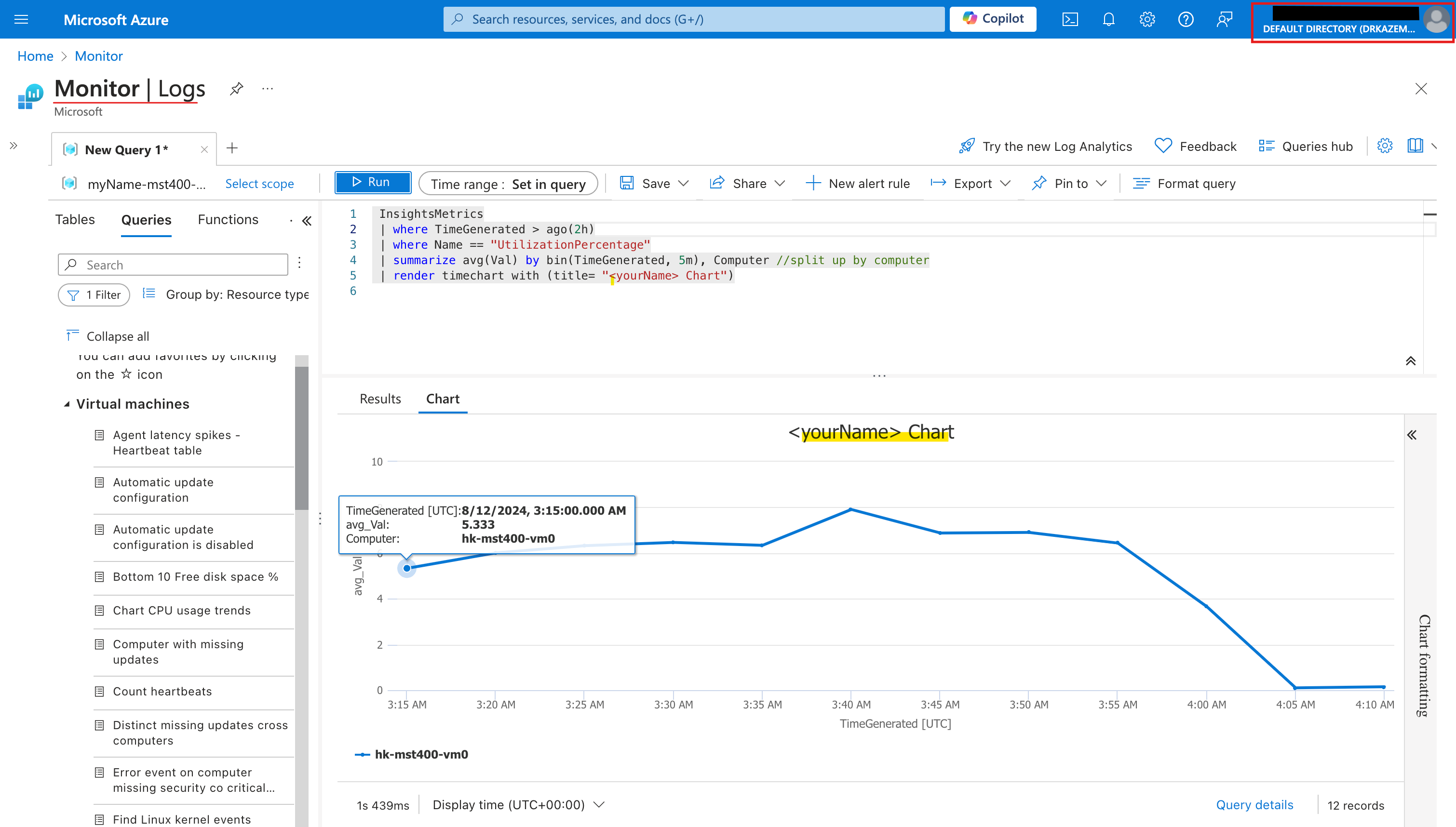Toggle hk-mst400-vm0 legend series

point(412,754)
